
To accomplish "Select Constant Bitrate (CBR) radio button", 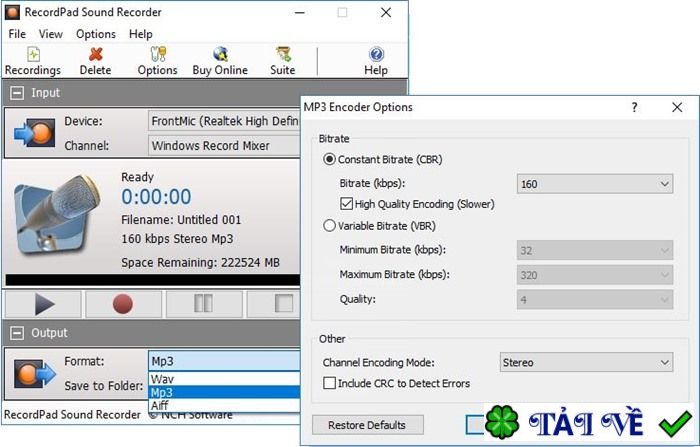I will coord(329,159).
